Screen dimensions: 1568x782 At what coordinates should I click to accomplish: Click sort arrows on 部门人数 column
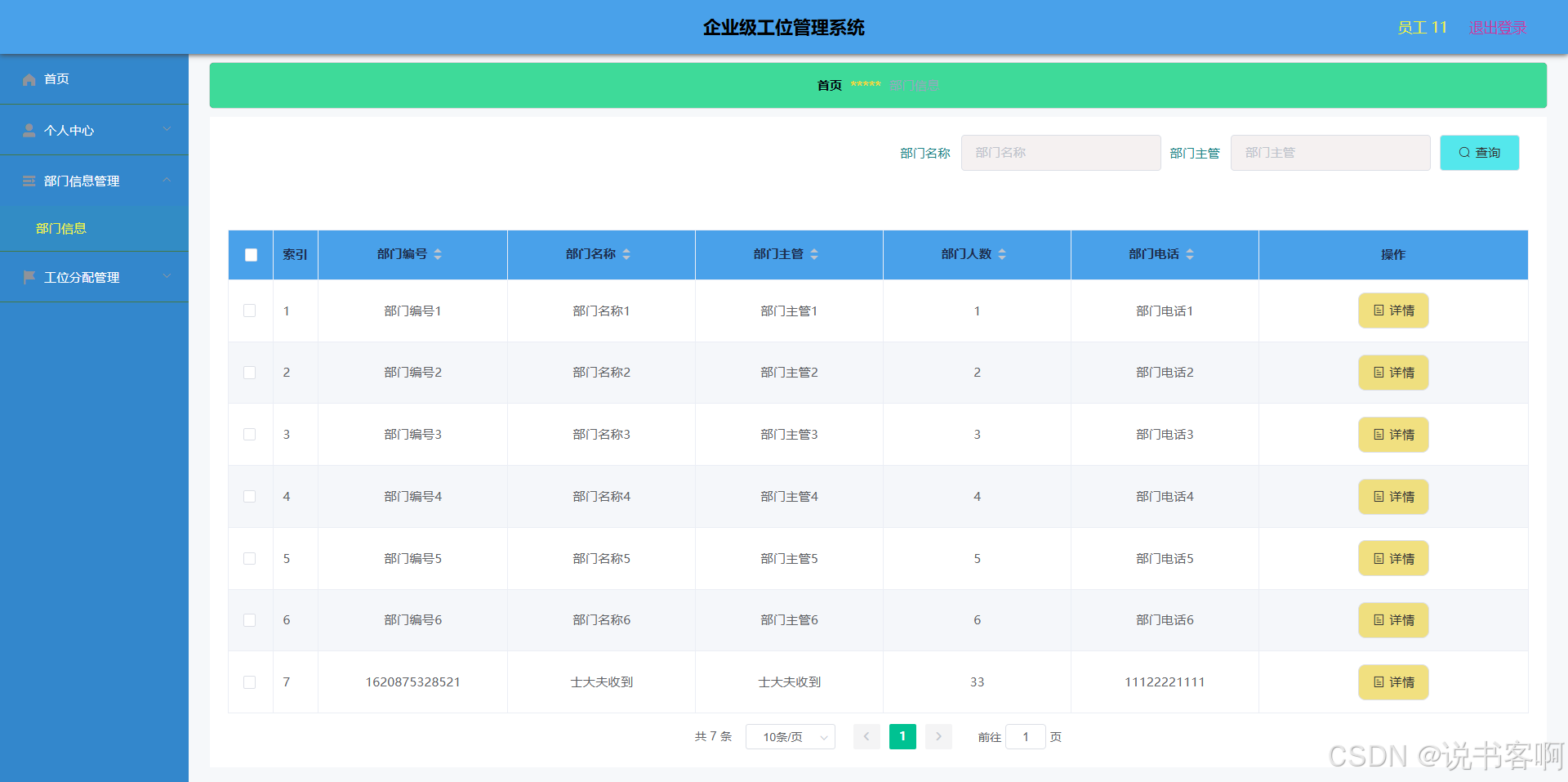pyautogui.click(x=1002, y=254)
